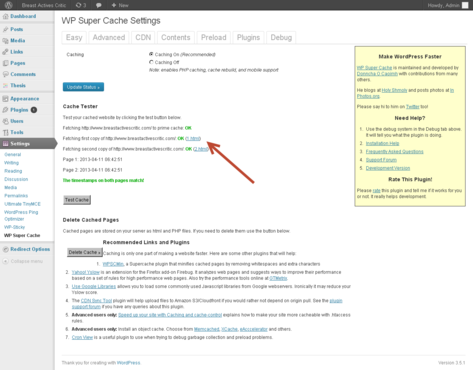Click the Plugins update count badge
Screen dimensions: 473x370
34,110
